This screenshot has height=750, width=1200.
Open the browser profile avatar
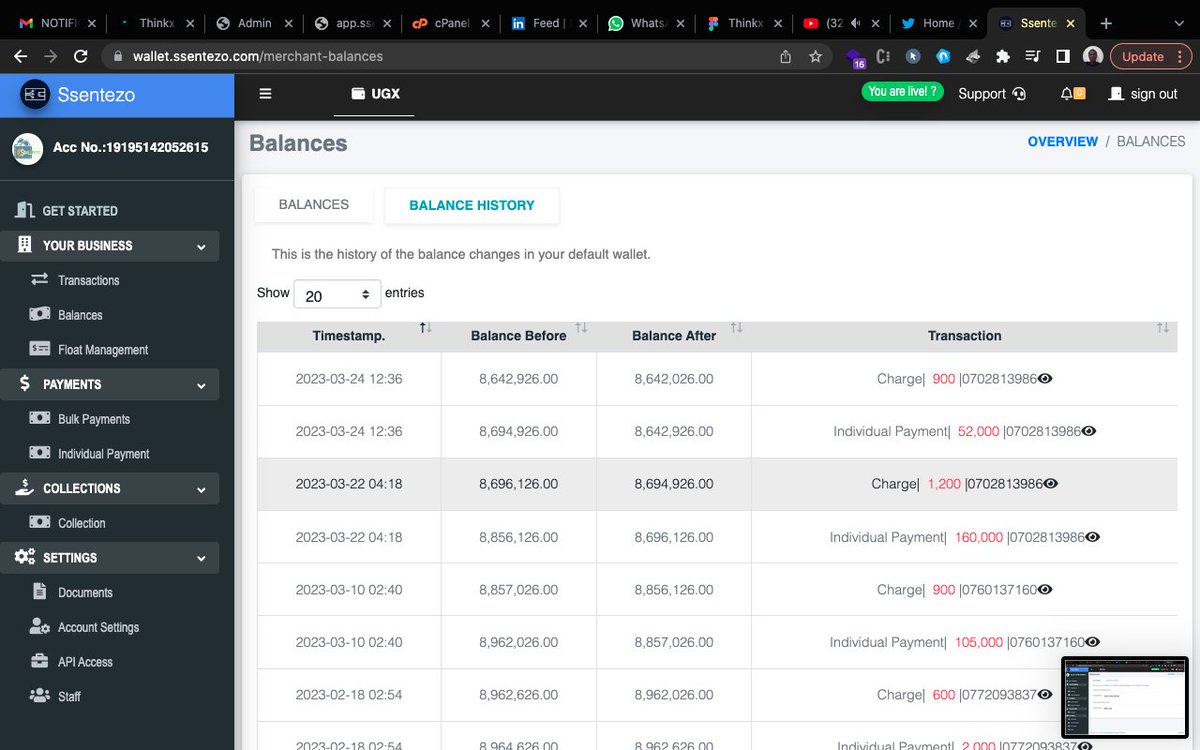point(1093,57)
